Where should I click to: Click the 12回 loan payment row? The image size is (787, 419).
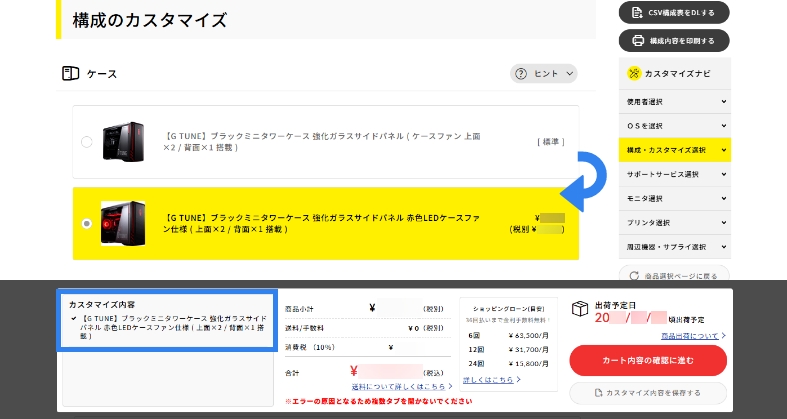(508, 349)
